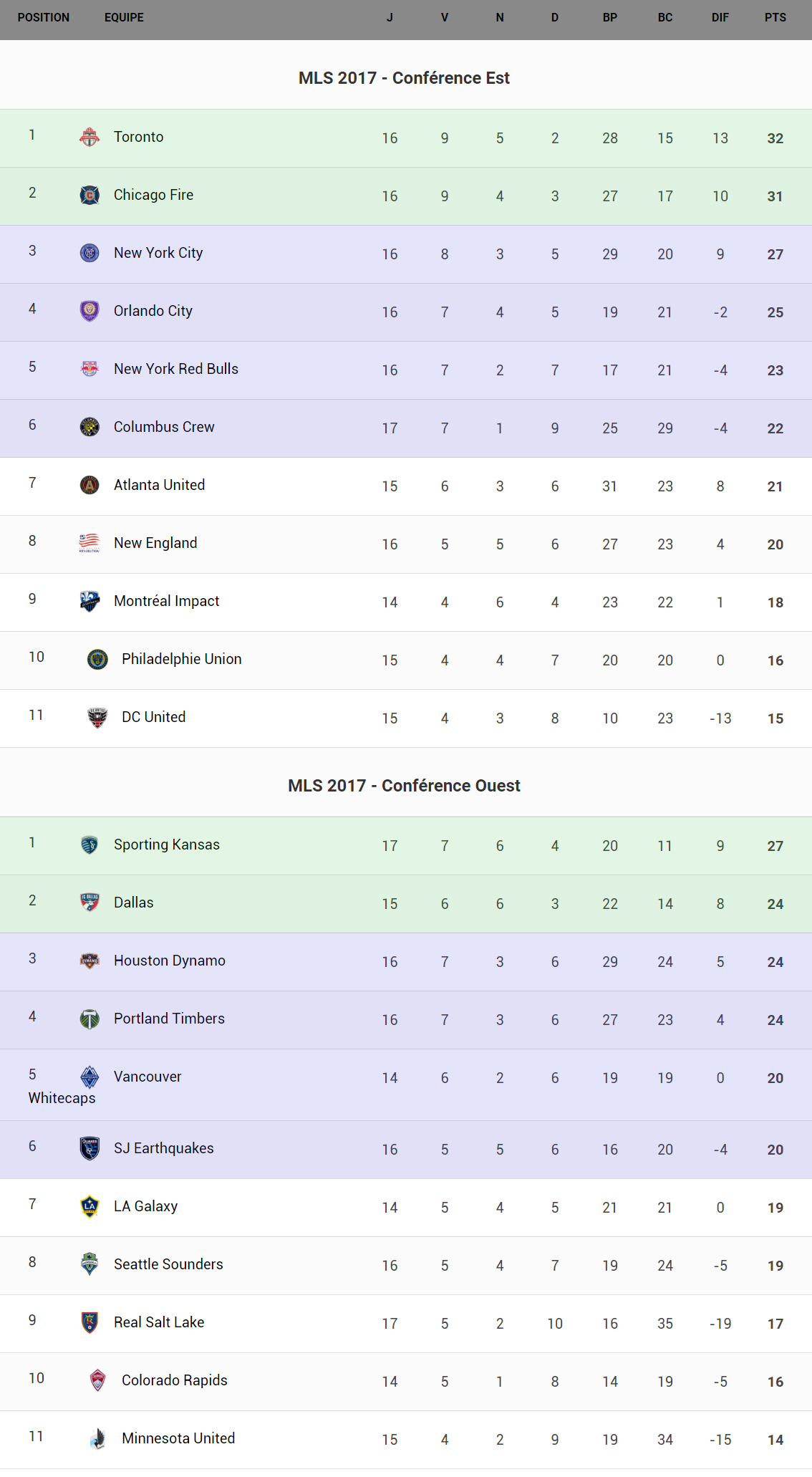The width and height of the screenshot is (812, 1477).
Task: Click the Real Salt Lake crest
Action: point(90,1322)
